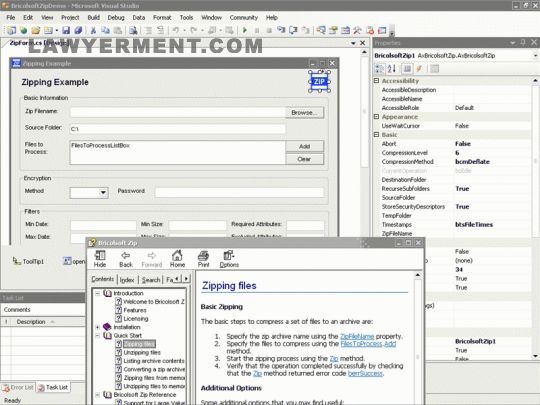
Task: Click Hide in the help viewer toolbar
Action: 100,259
